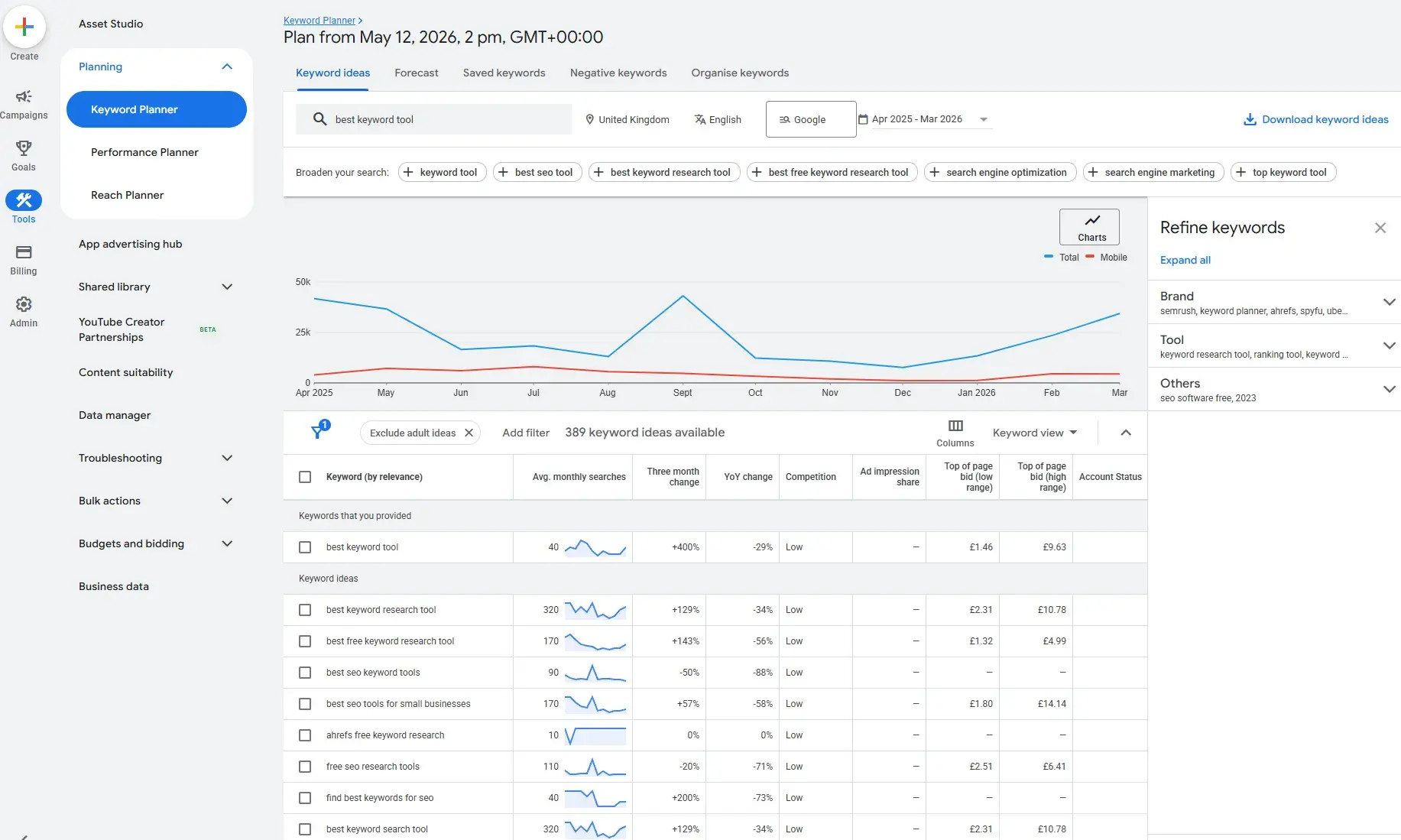1401x840 pixels.
Task: Open Tools wrench icon
Action: tap(24, 200)
